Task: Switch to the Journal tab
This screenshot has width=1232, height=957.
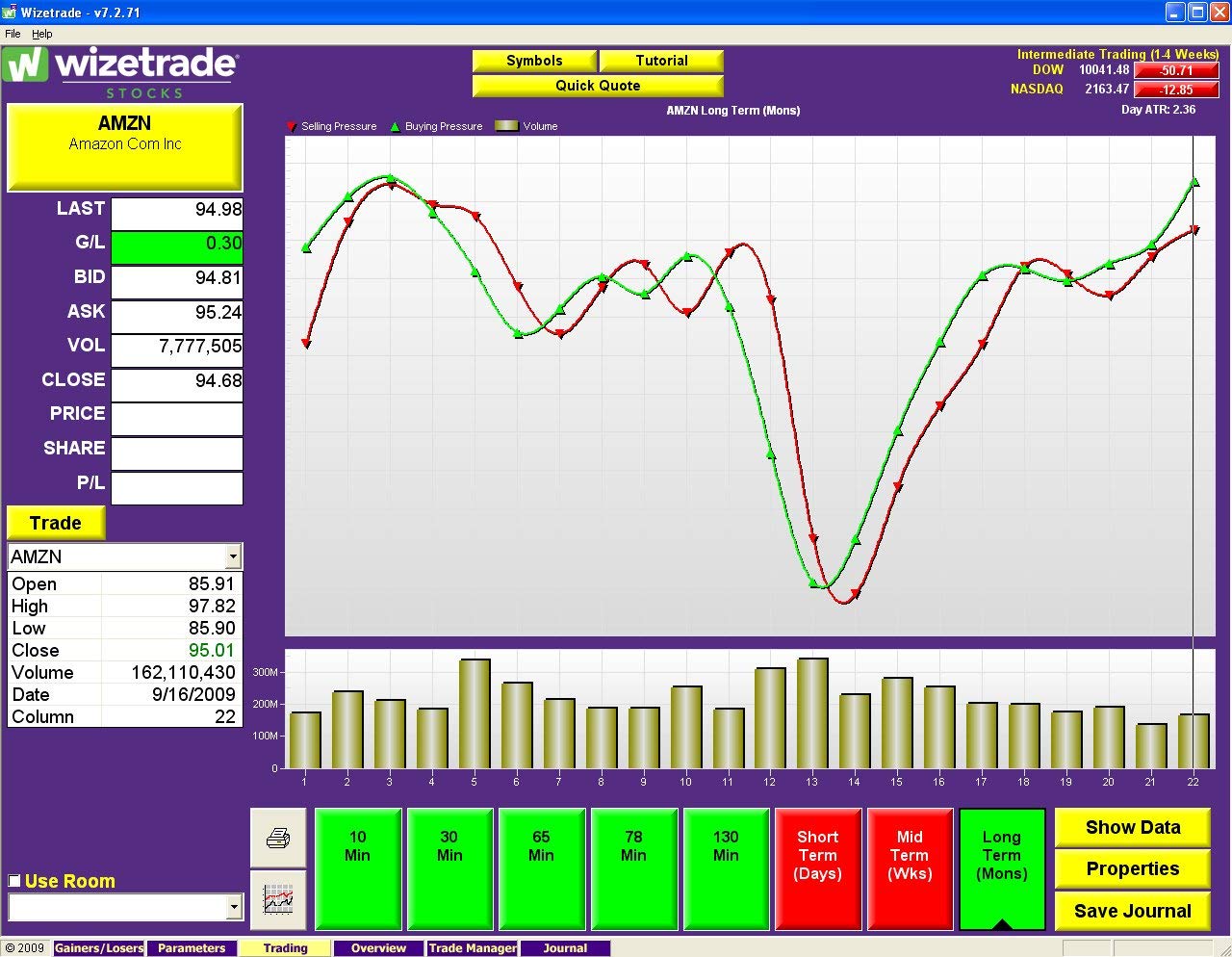Action: pos(565,948)
